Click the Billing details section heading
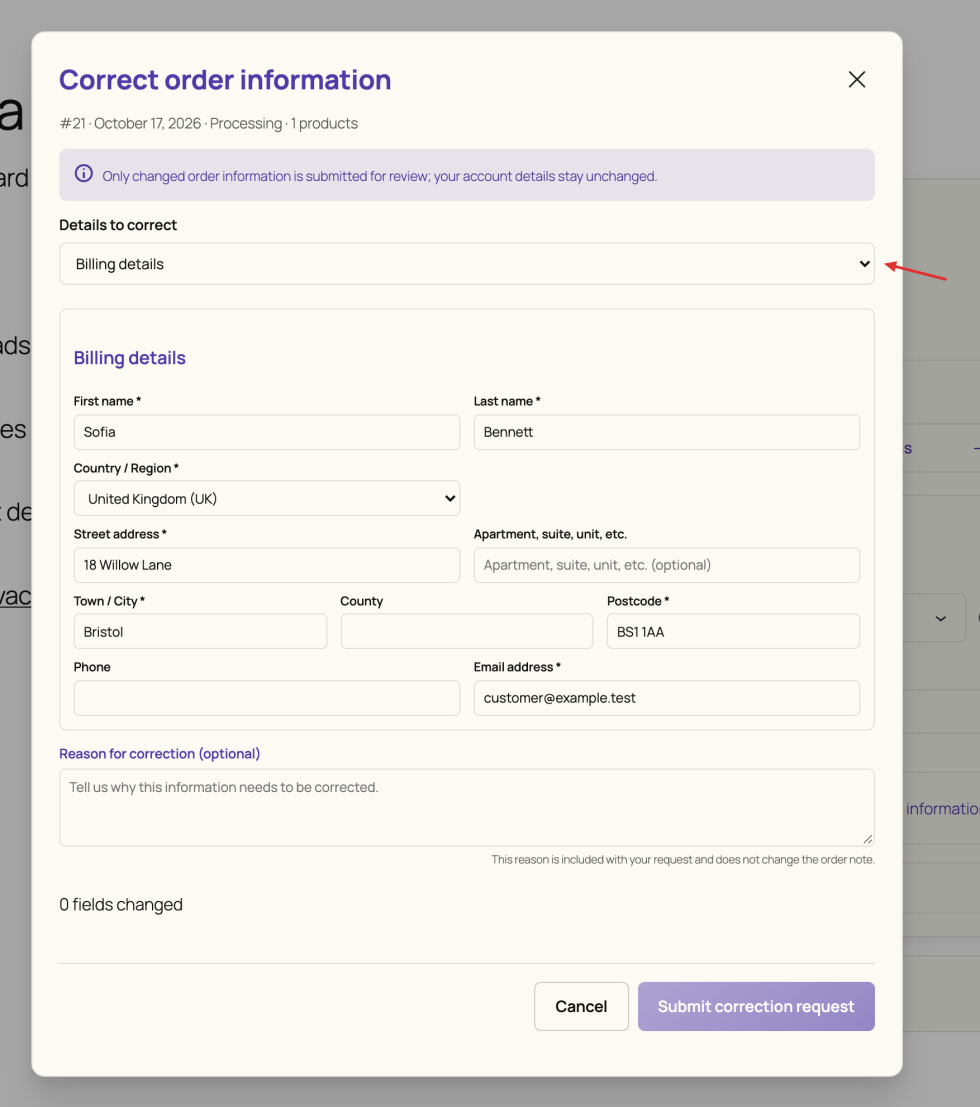This screenshot has width=980, height=1107. 130,358
